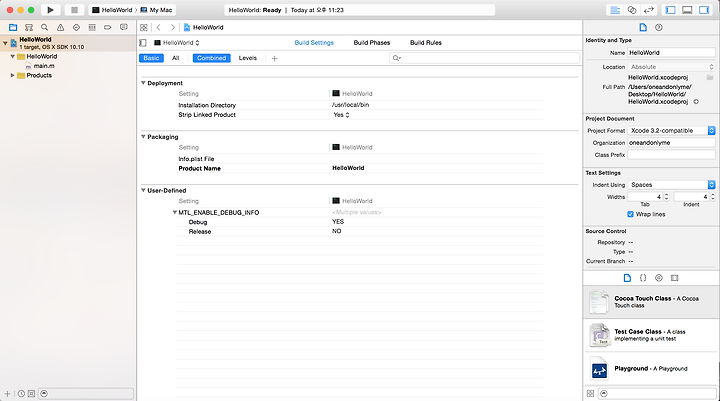
Task: Open the Symbol navigator
Action: tap(29, 28)
